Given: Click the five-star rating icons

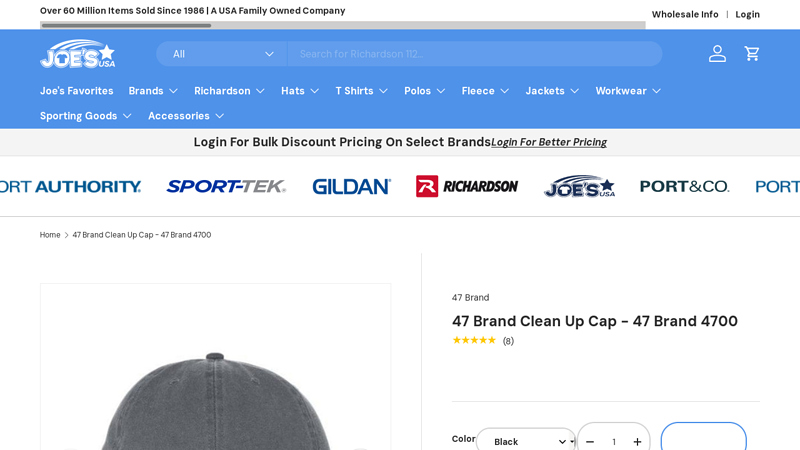Looking at the screenshot, I should point(474,340).
